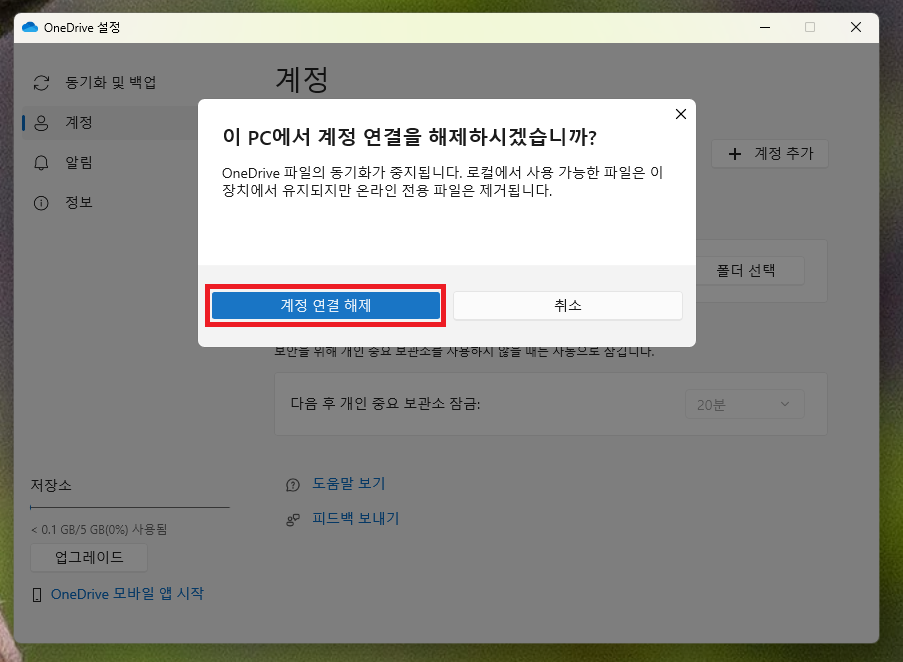Image resolution: width=903 pixels, height=662 pixels.
Task: Click the dialog title about 계정 연결 해제
Action: [409, 137]
